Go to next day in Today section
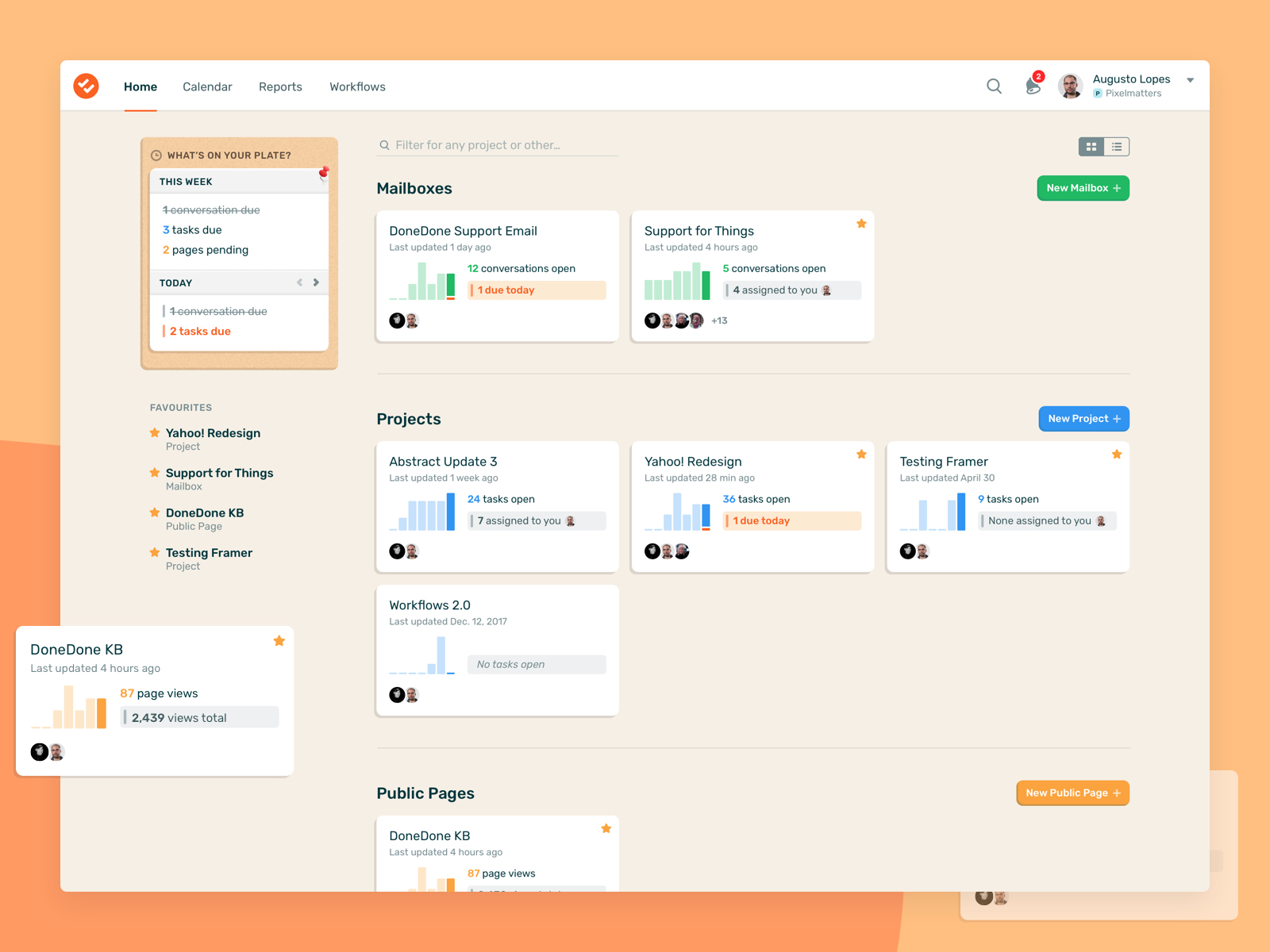The image size is (1270, 952). (316, 282)
